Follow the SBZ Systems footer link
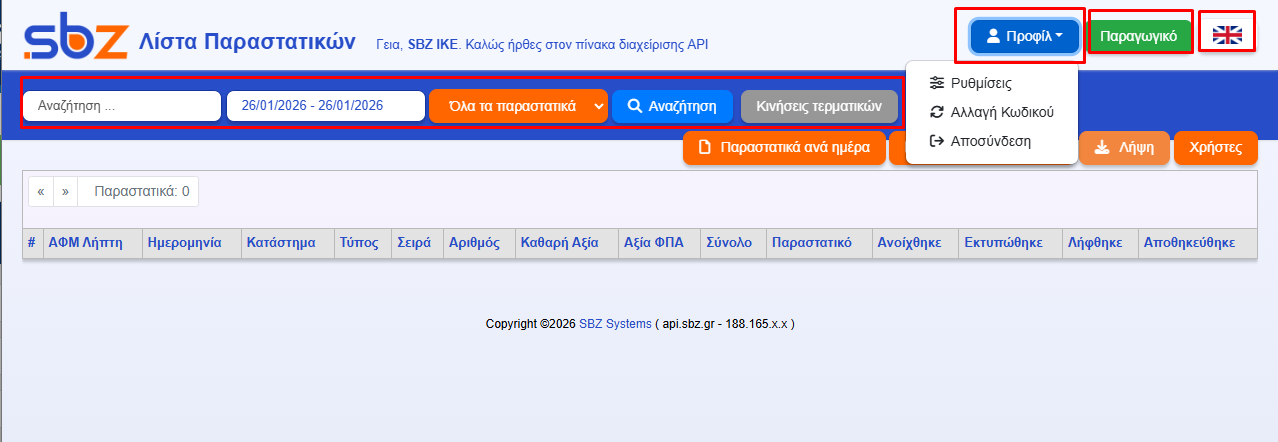Image resolution: width=1278 pixels, height=442 pixels. (x=616, y=324)
